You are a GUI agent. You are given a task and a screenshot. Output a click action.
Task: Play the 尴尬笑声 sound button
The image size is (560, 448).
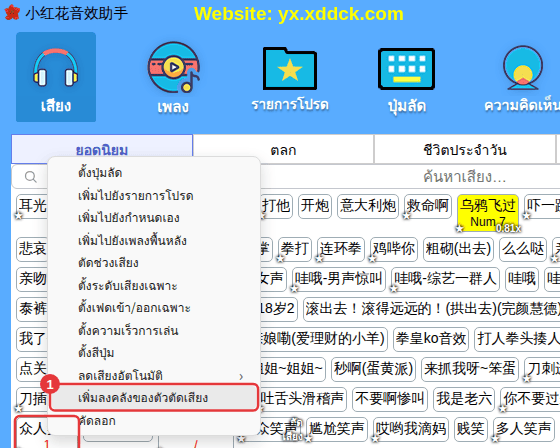[337, 429]
